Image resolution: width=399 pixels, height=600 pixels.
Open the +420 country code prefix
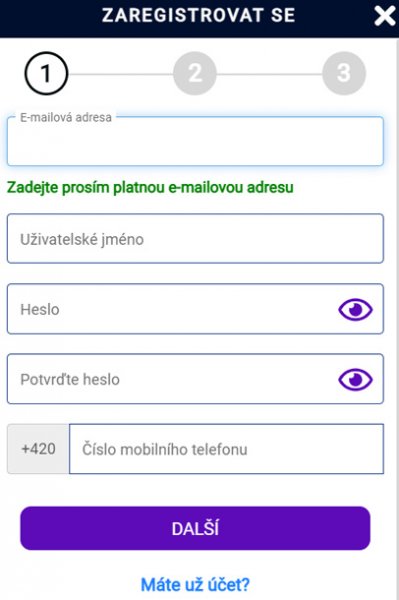tap(38, 449)
